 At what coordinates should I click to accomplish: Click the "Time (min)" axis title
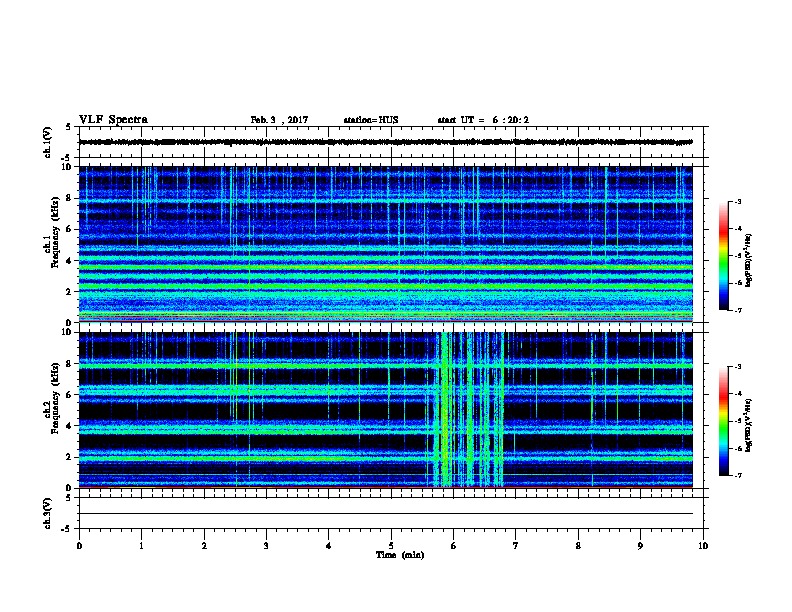(x=400, y=555)
